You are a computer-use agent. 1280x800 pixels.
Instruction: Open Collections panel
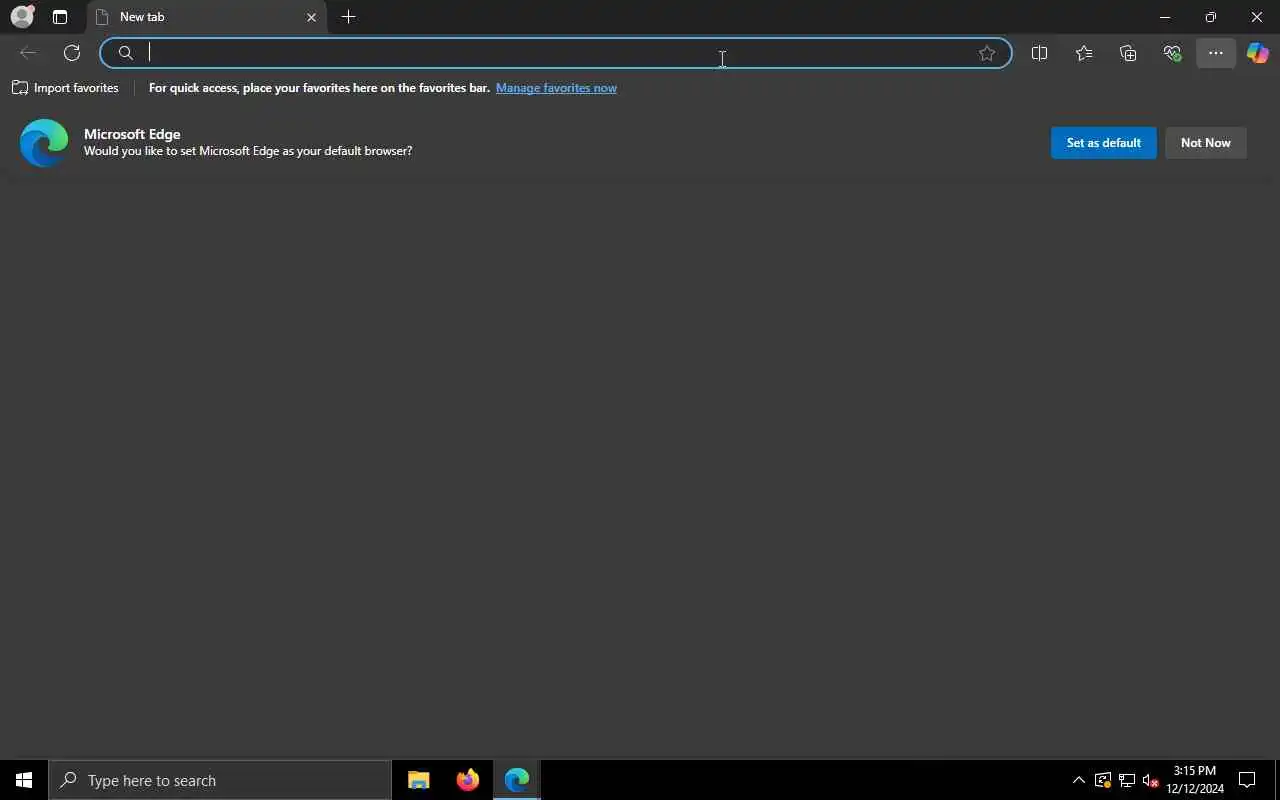coord(1128,53)
